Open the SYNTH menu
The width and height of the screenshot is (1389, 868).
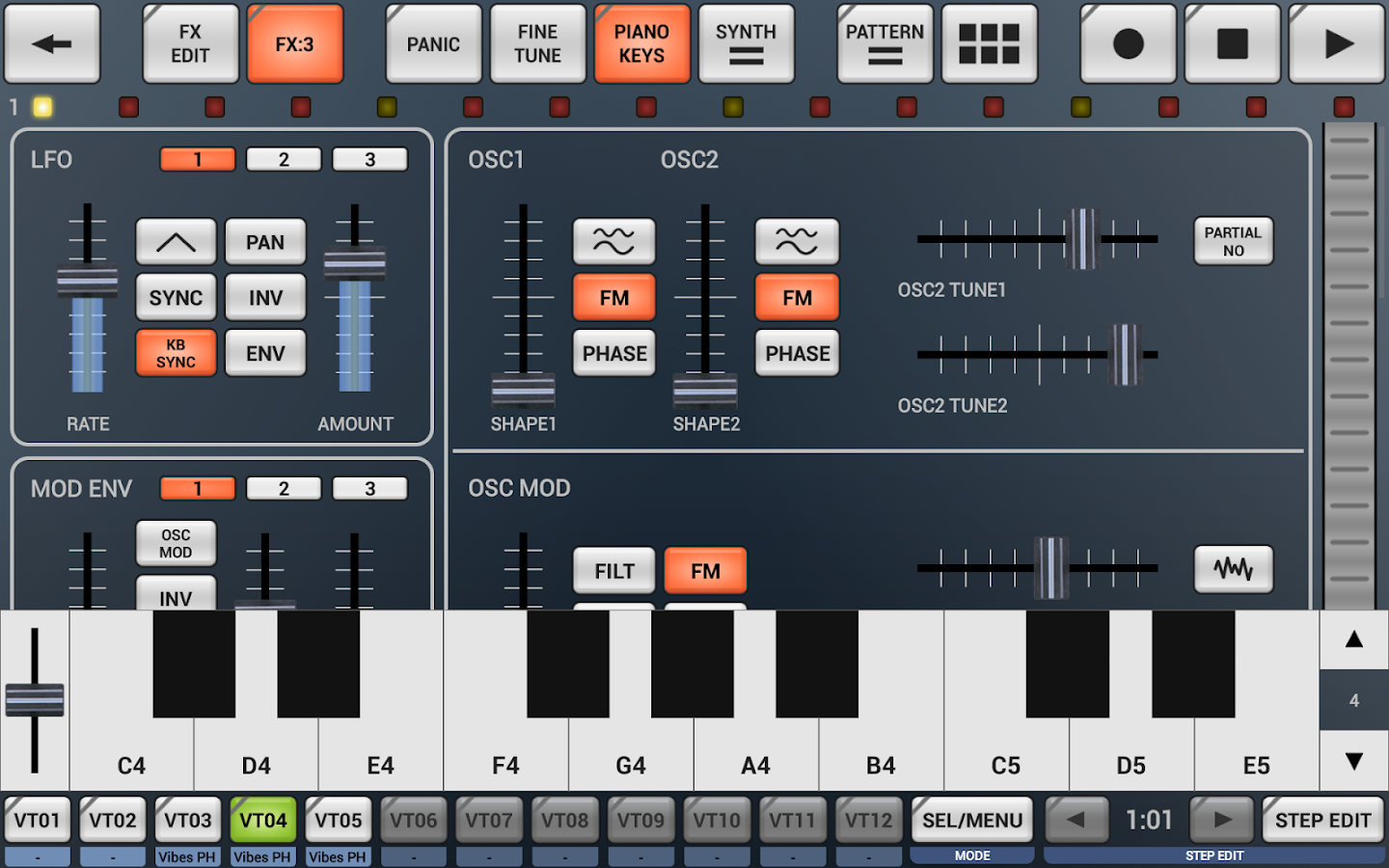(746, 44)
